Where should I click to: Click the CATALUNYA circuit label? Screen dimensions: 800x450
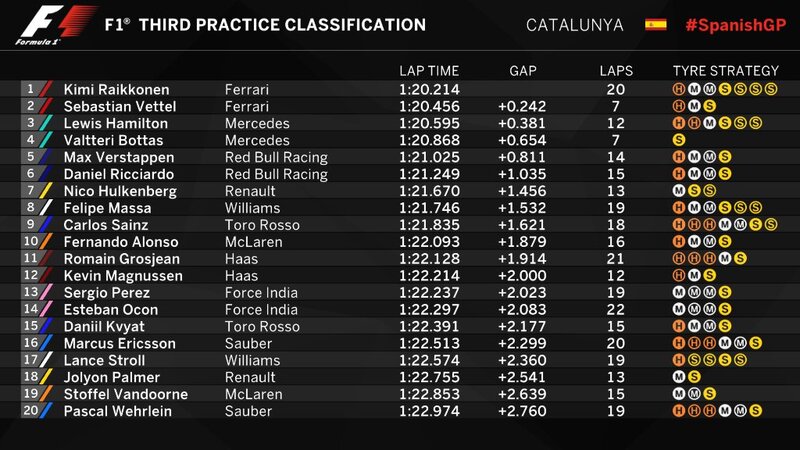pos(574,25)
